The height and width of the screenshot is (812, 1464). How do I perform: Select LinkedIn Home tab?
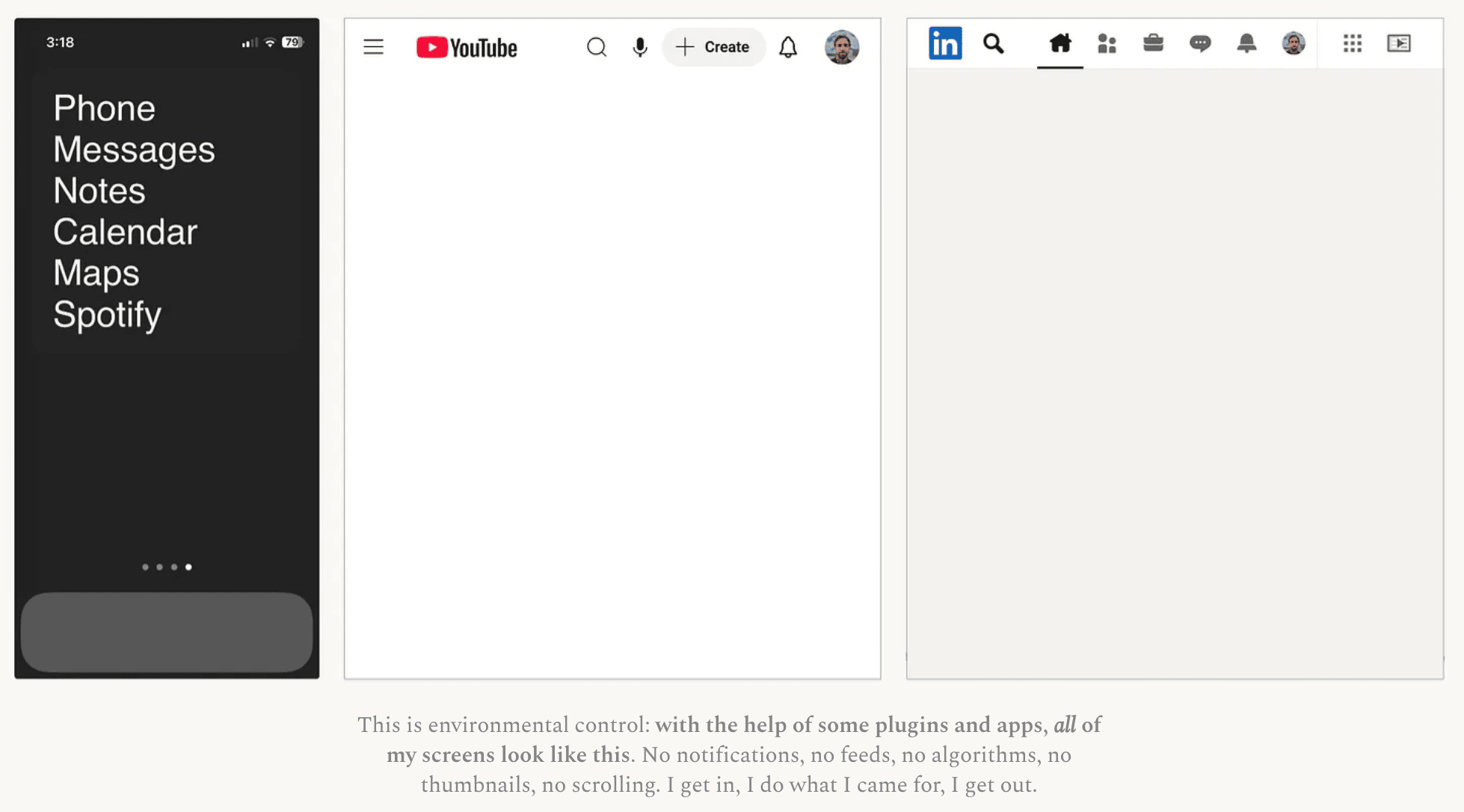pyautogui.click(x=1059, y=43)
